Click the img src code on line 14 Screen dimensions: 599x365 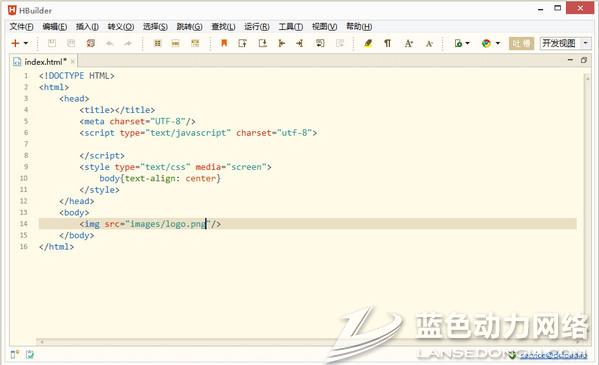150,224
